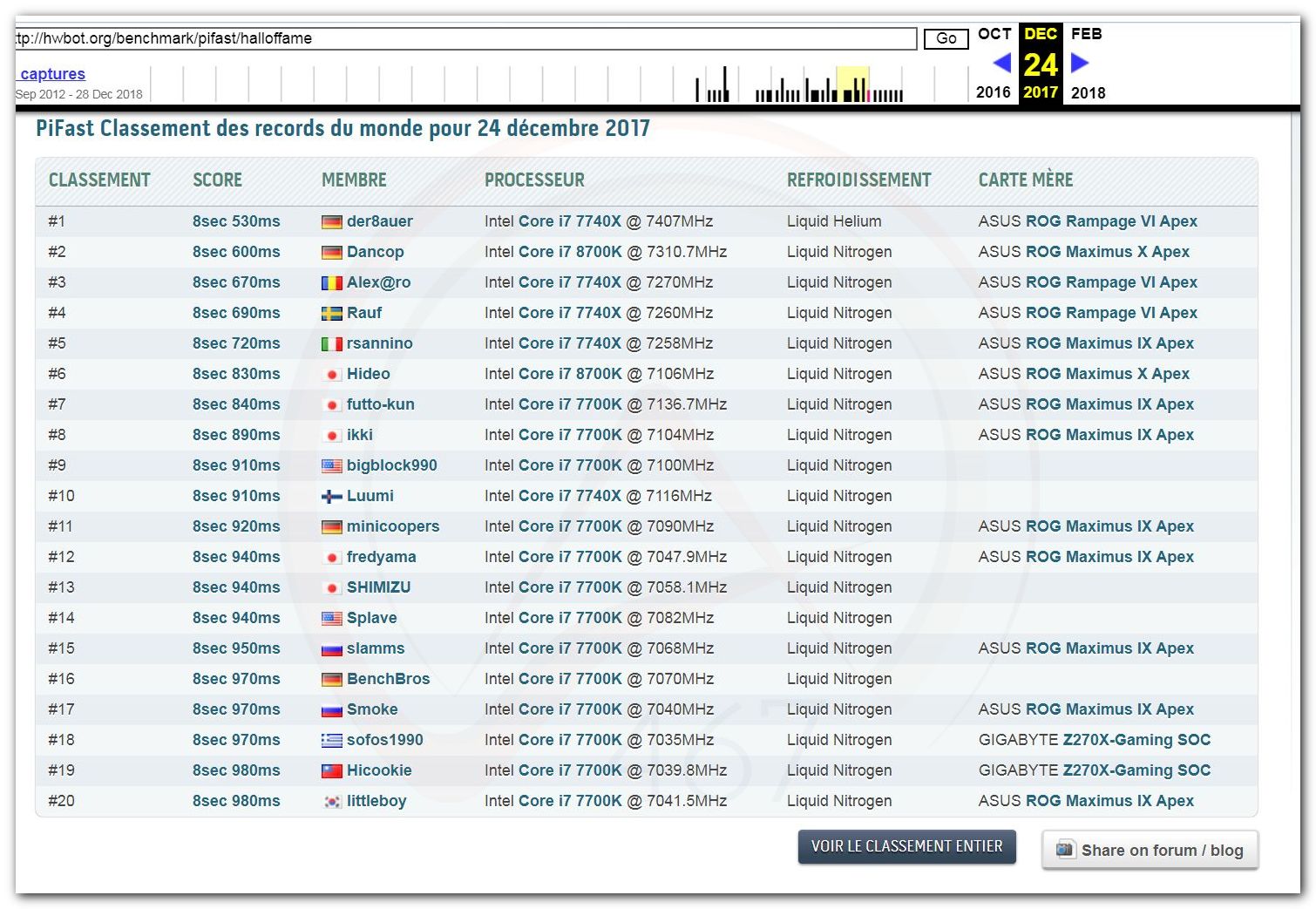
Task: Click the Russian flag beside slamms
Action: click(332, 649)
